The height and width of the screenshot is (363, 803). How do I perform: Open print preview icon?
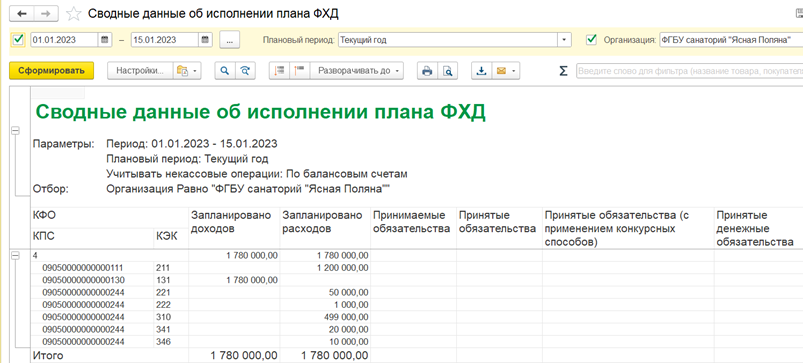pyautogui.click(x=448, y=71)
